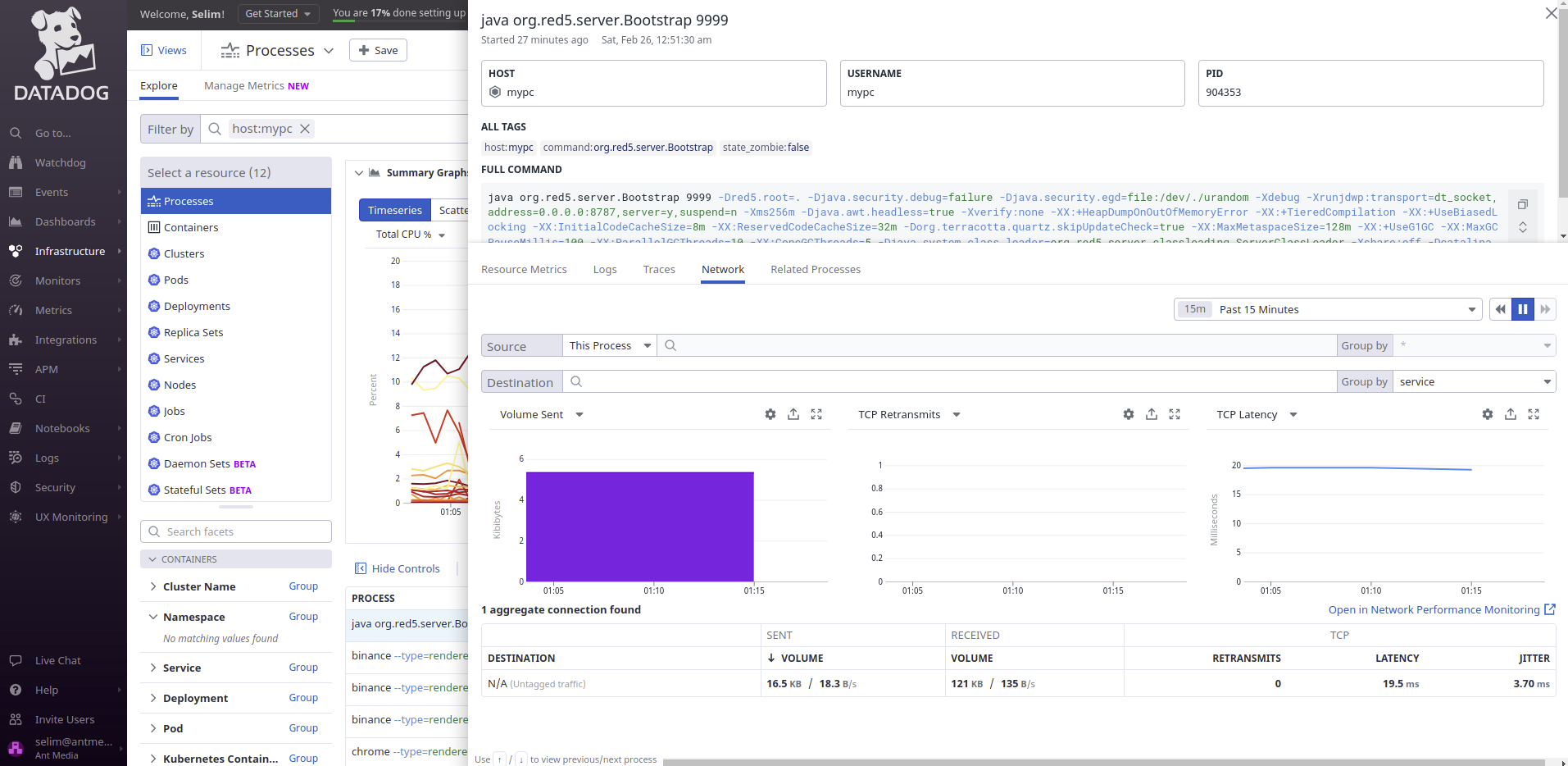1568x766 pixels.
Task: Open the Watchdog binoculars icon
Action: tap(16, 162)
